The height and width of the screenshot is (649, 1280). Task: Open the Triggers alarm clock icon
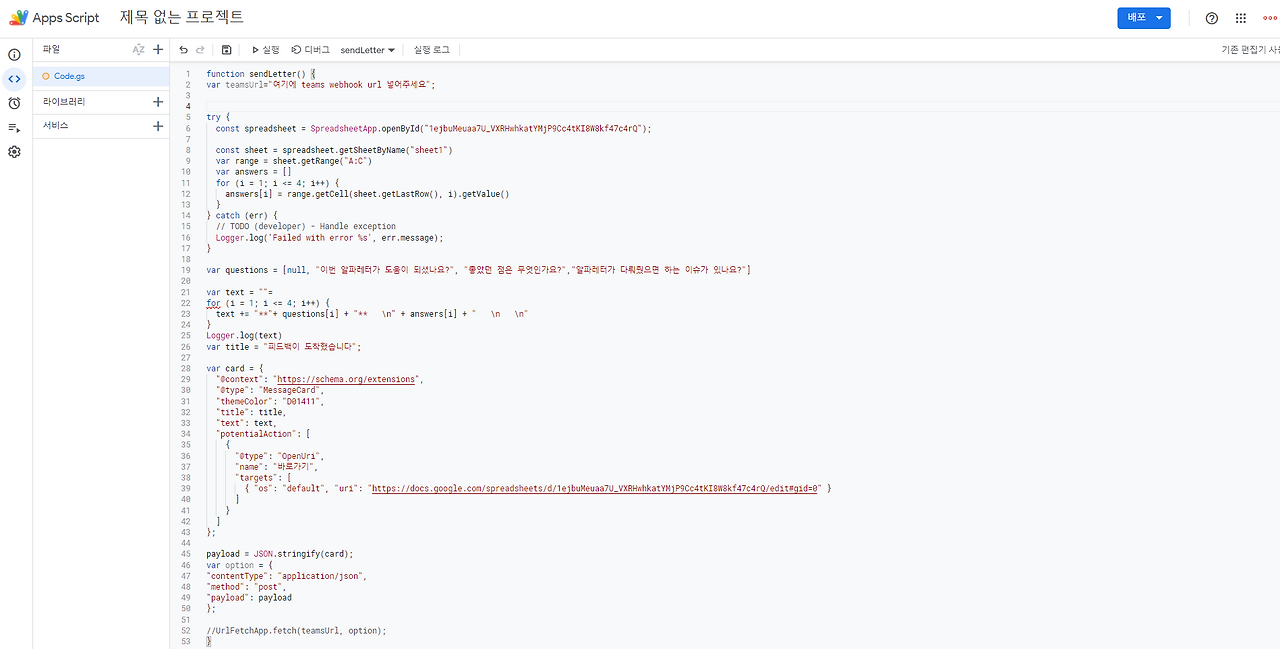tap(14, 103)
